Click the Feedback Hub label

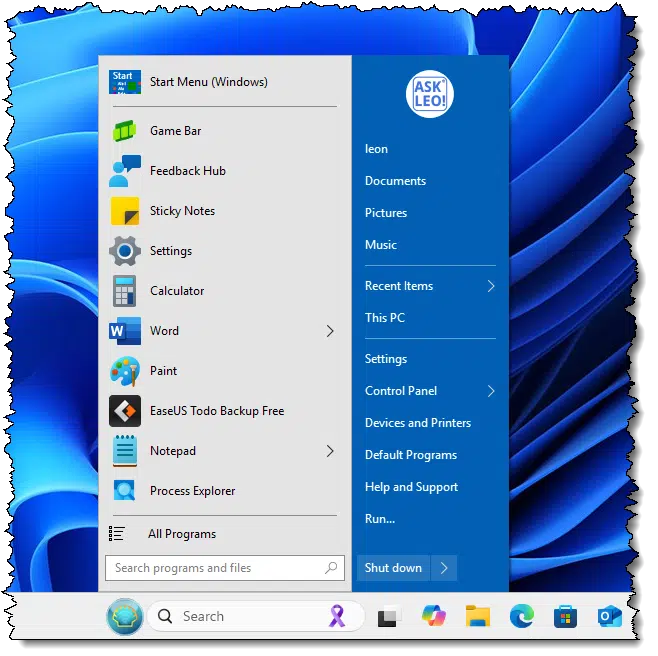point(190,172)
